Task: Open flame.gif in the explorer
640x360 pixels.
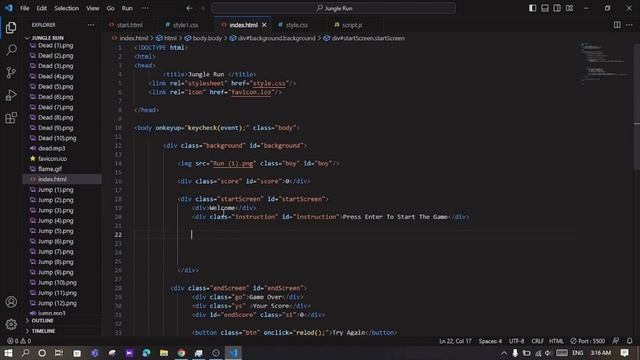Action: (50, 169)
